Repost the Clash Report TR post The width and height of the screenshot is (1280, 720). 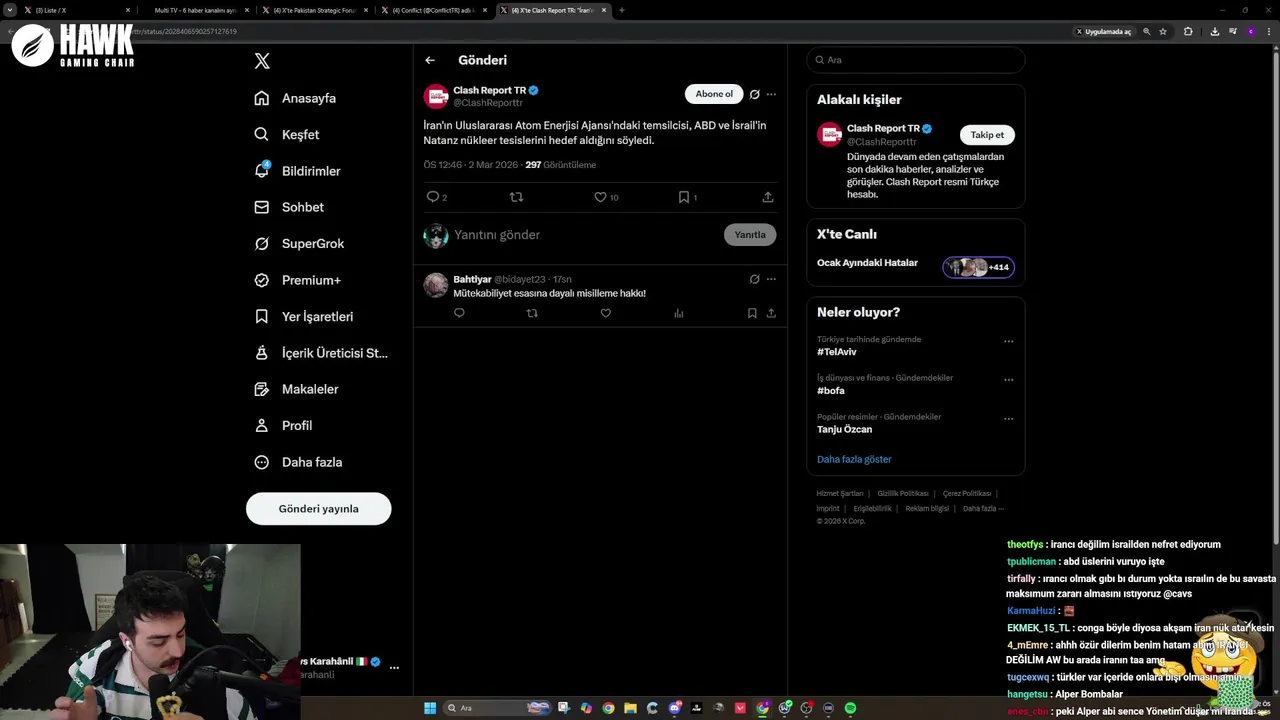[x=516, y=197]
